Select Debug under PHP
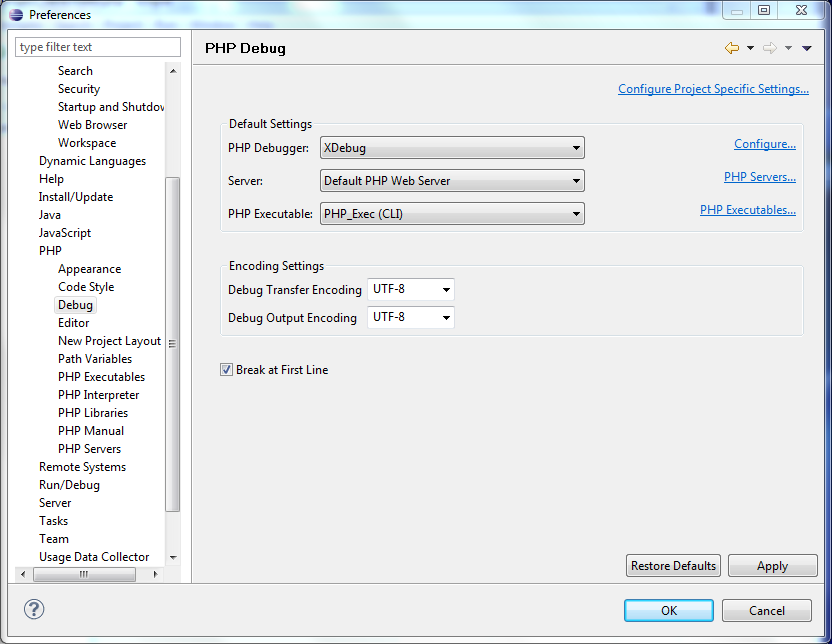This screenshot has height=644, width=832. 75,305
